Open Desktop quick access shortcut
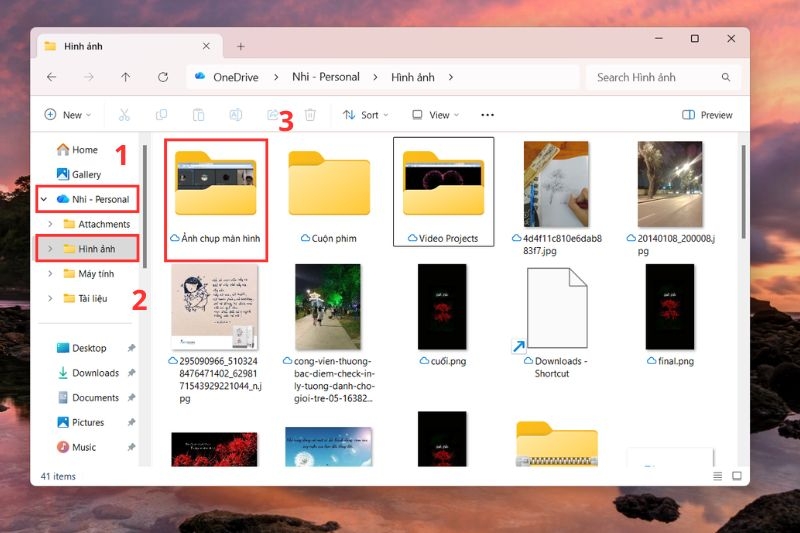The width and height of the screenshot is (800, 533). tap(82, 348)
